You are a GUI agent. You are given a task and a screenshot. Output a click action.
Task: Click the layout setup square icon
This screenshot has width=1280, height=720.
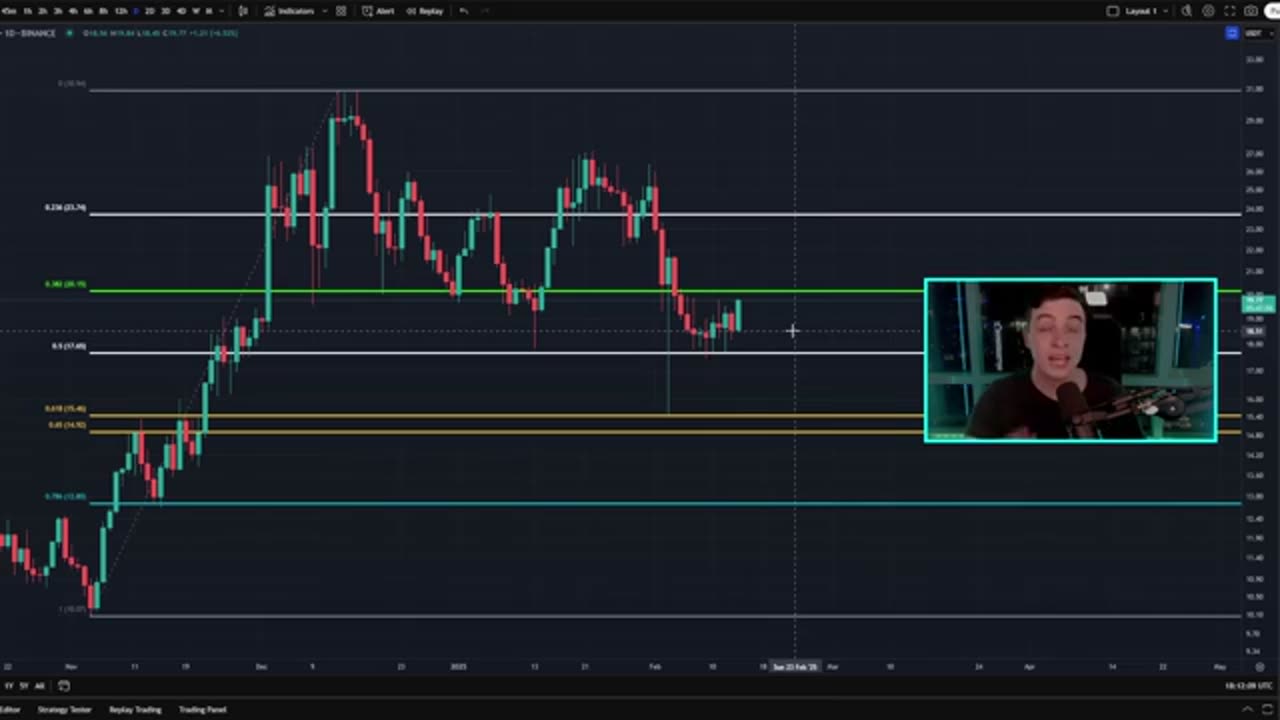(x=1113, y=11)
